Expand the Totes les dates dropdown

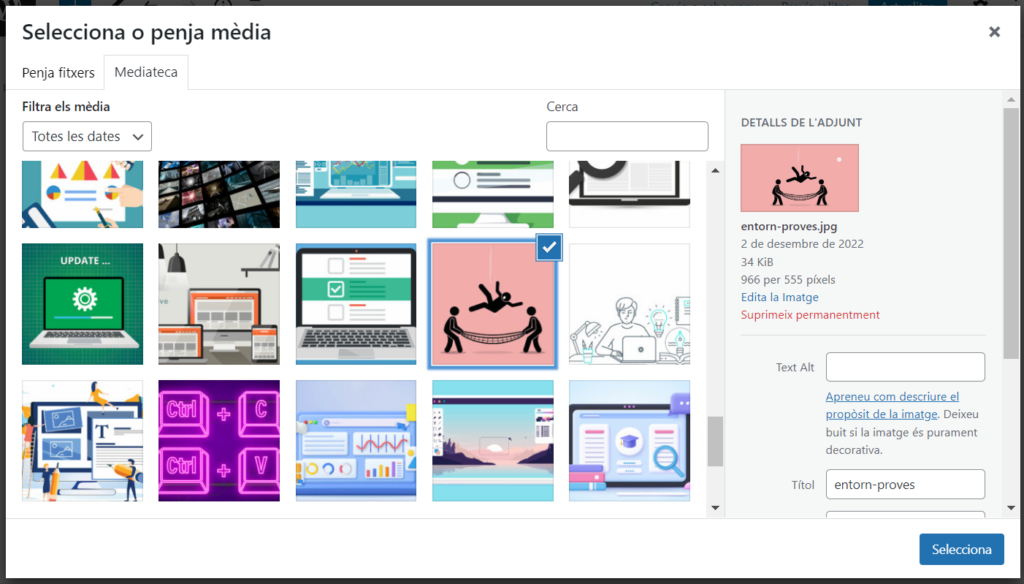click(87, 136)
